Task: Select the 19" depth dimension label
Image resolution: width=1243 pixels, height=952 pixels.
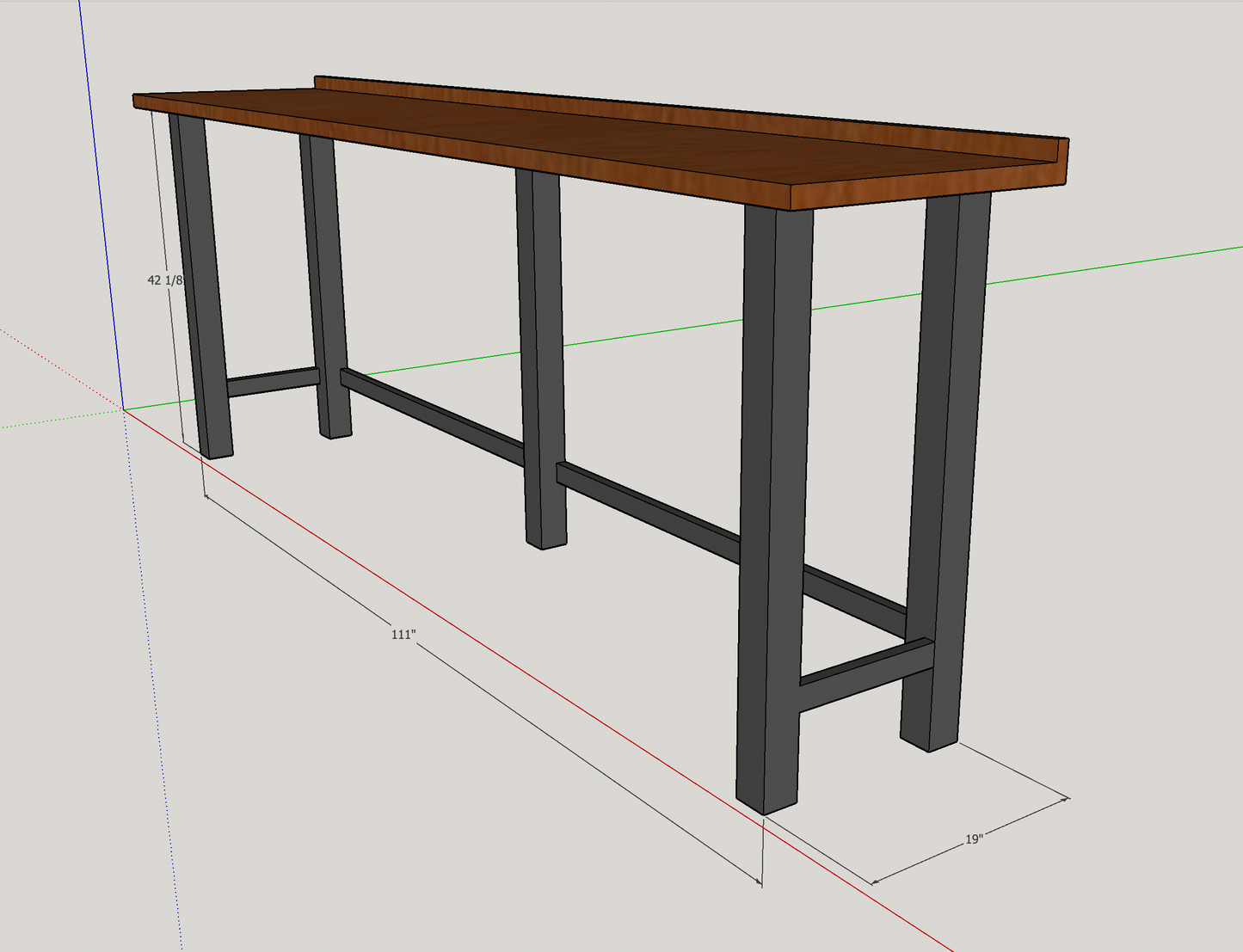Action: (x=973, y=839)
